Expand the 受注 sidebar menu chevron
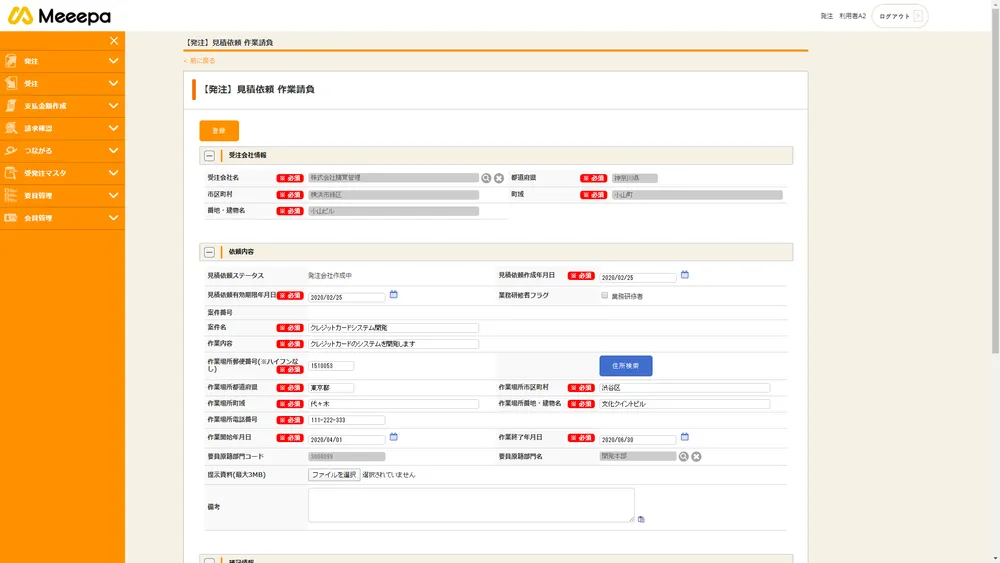 tap(114, 83)
